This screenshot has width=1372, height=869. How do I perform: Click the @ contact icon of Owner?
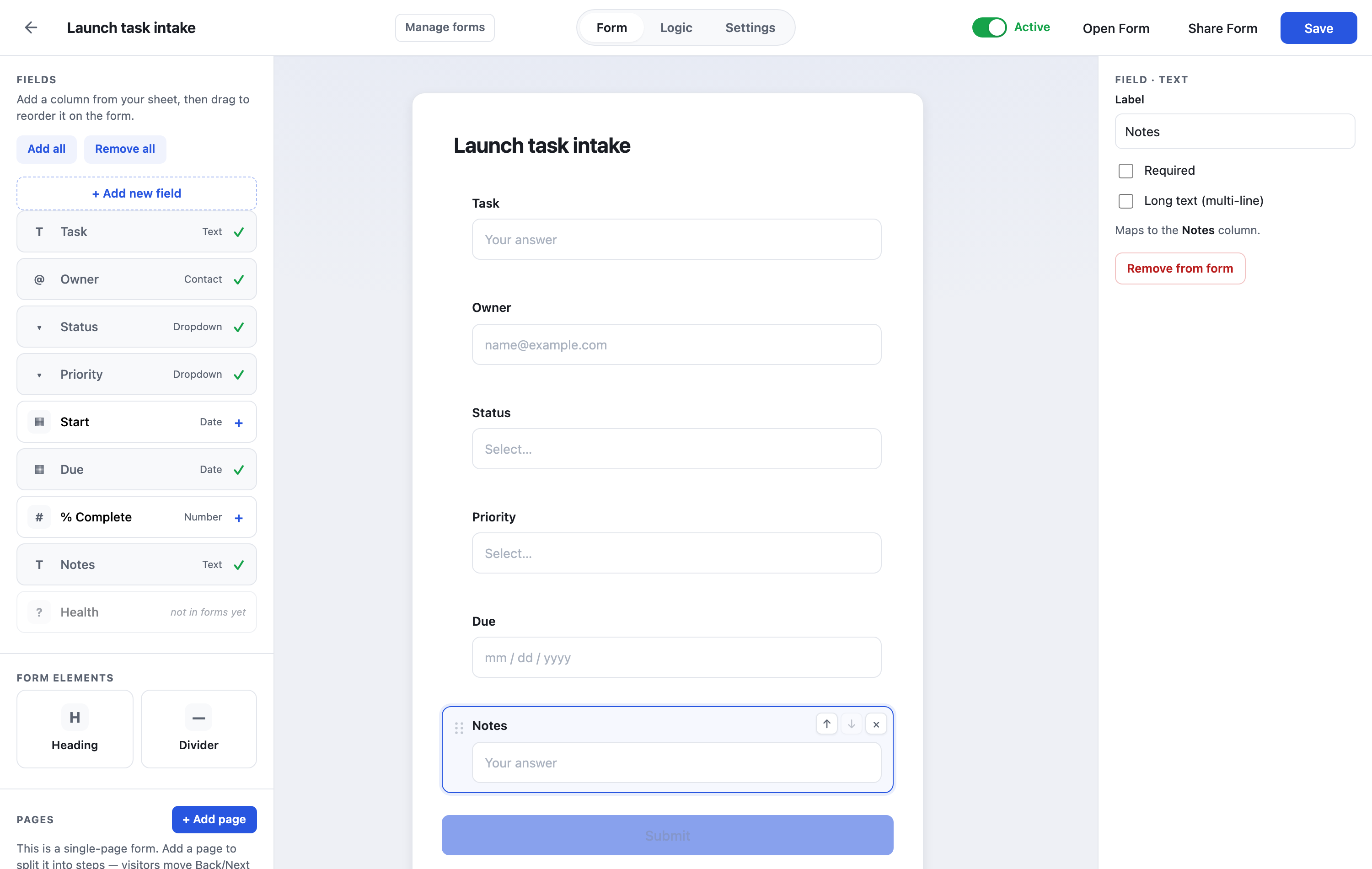39,279
